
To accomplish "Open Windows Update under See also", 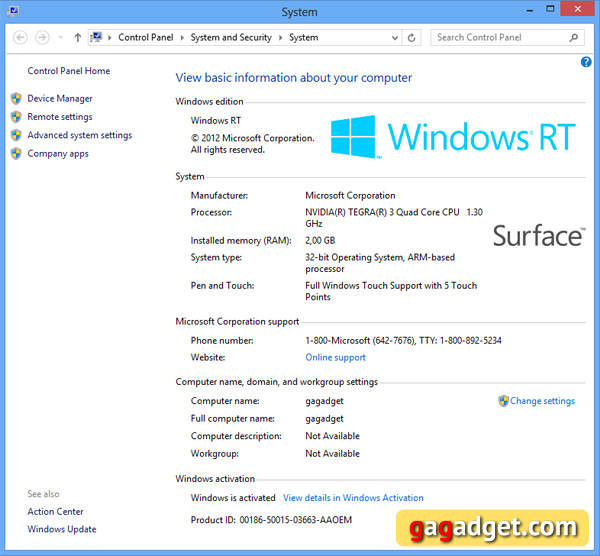I will click(x=62, y=529).
